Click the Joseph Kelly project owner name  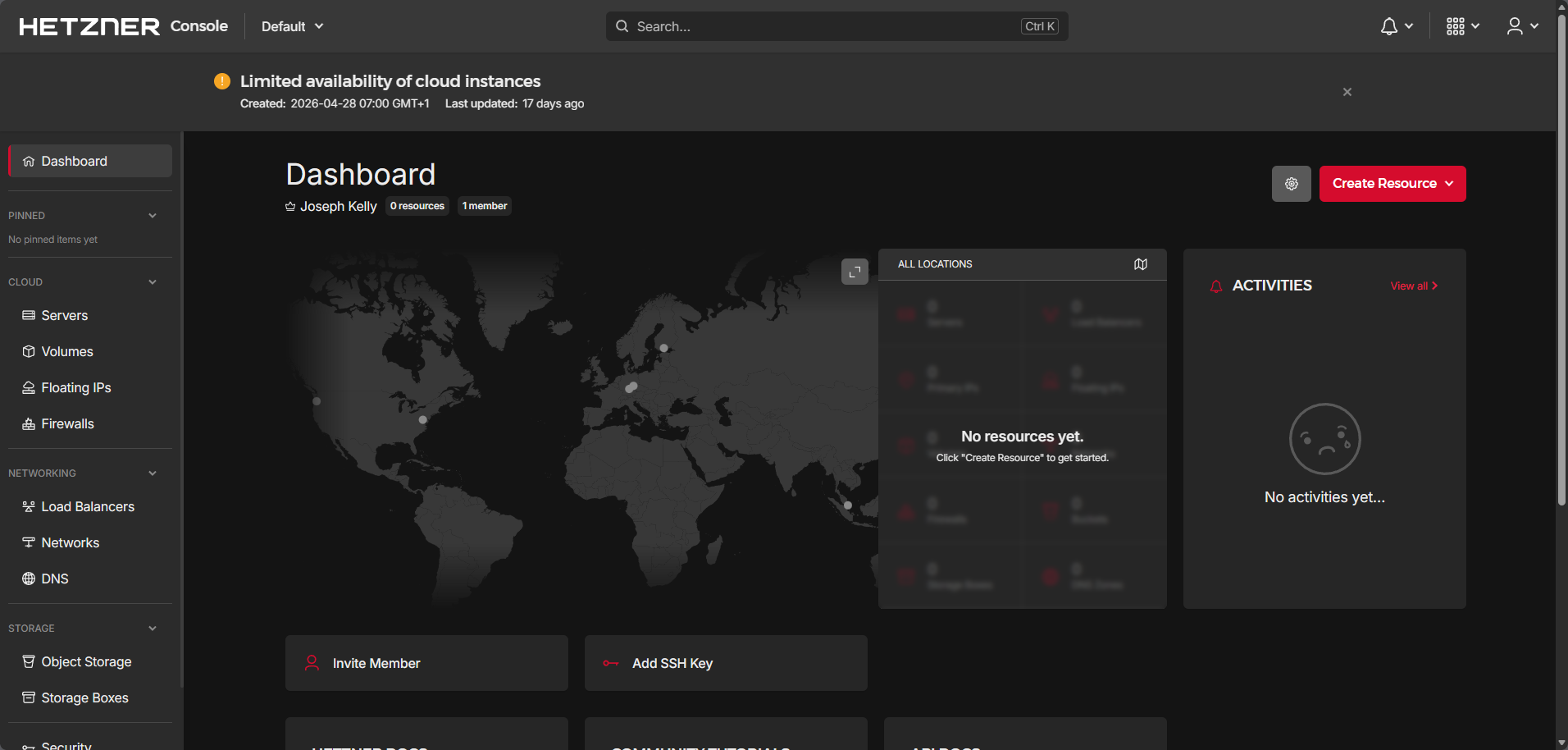[x=339, y=207]
